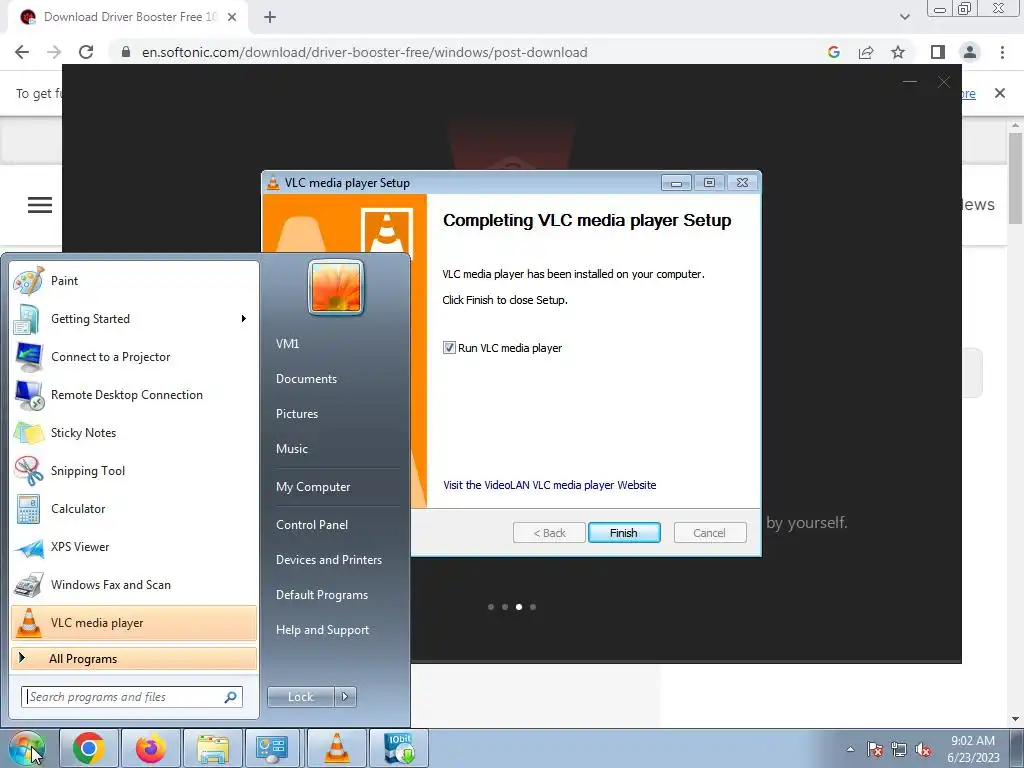Click the Start orb on the taskbar
The height and width of the screenshot is (768, 1024).
click(x=27, y=748)
